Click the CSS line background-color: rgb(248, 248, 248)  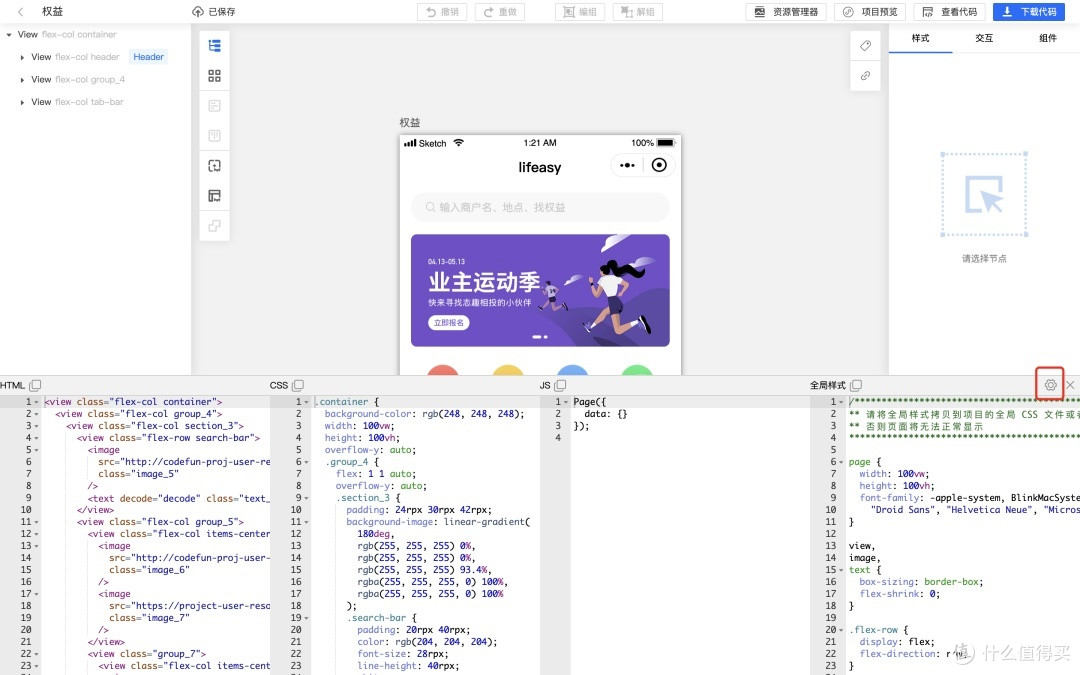pos(424,414)
